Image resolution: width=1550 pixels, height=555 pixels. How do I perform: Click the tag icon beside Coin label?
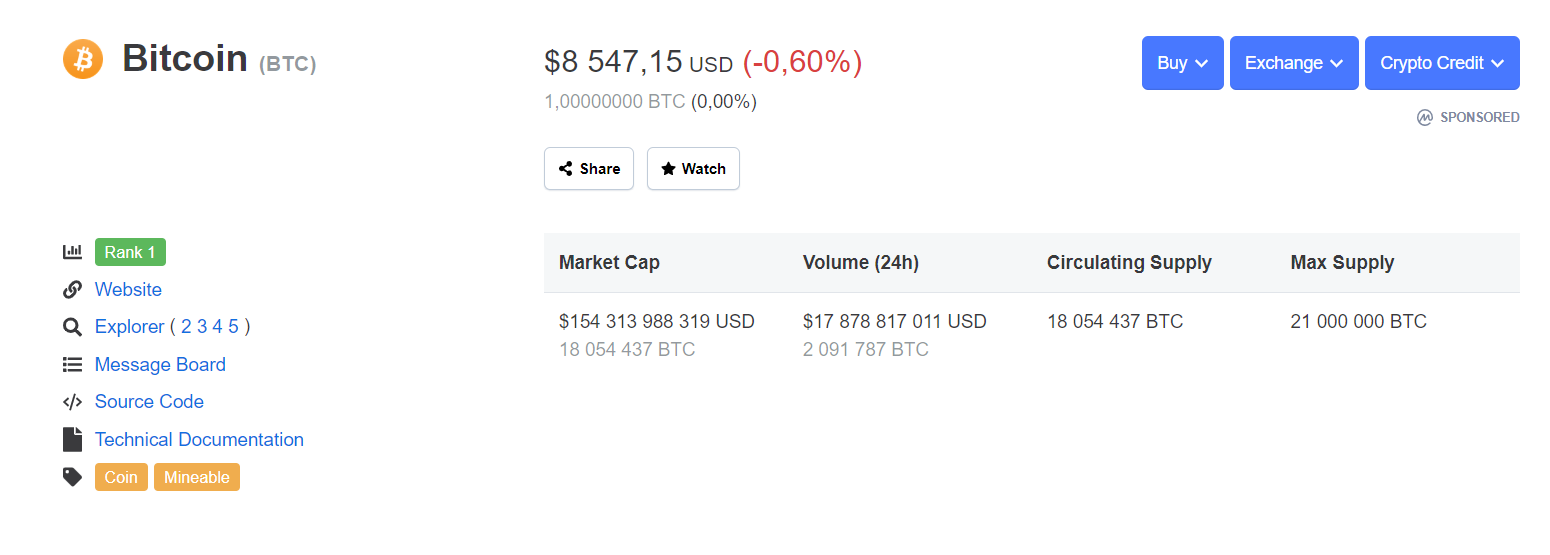72,477
